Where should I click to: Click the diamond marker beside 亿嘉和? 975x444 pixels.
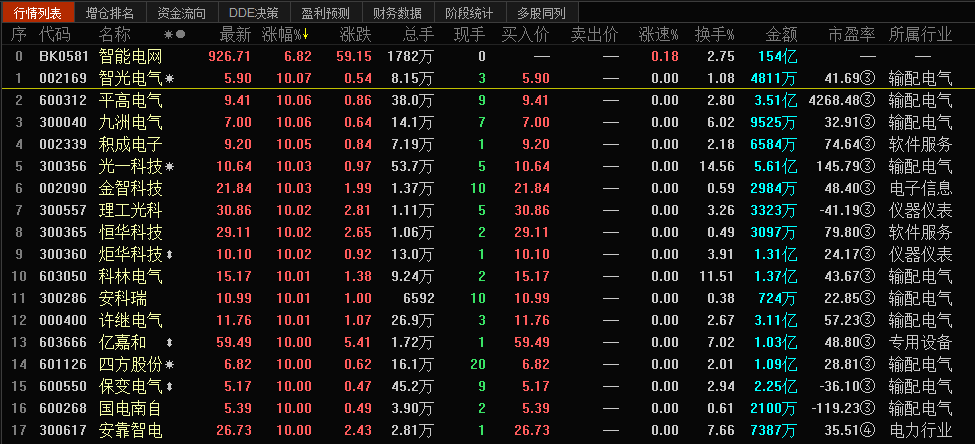[x=170, y=343]
